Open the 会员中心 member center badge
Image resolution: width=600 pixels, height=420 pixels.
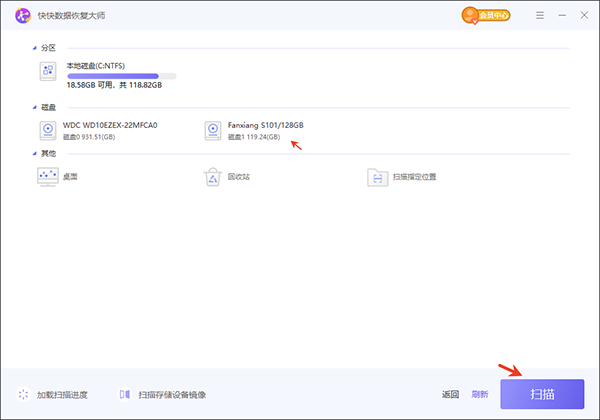(486, 15)
